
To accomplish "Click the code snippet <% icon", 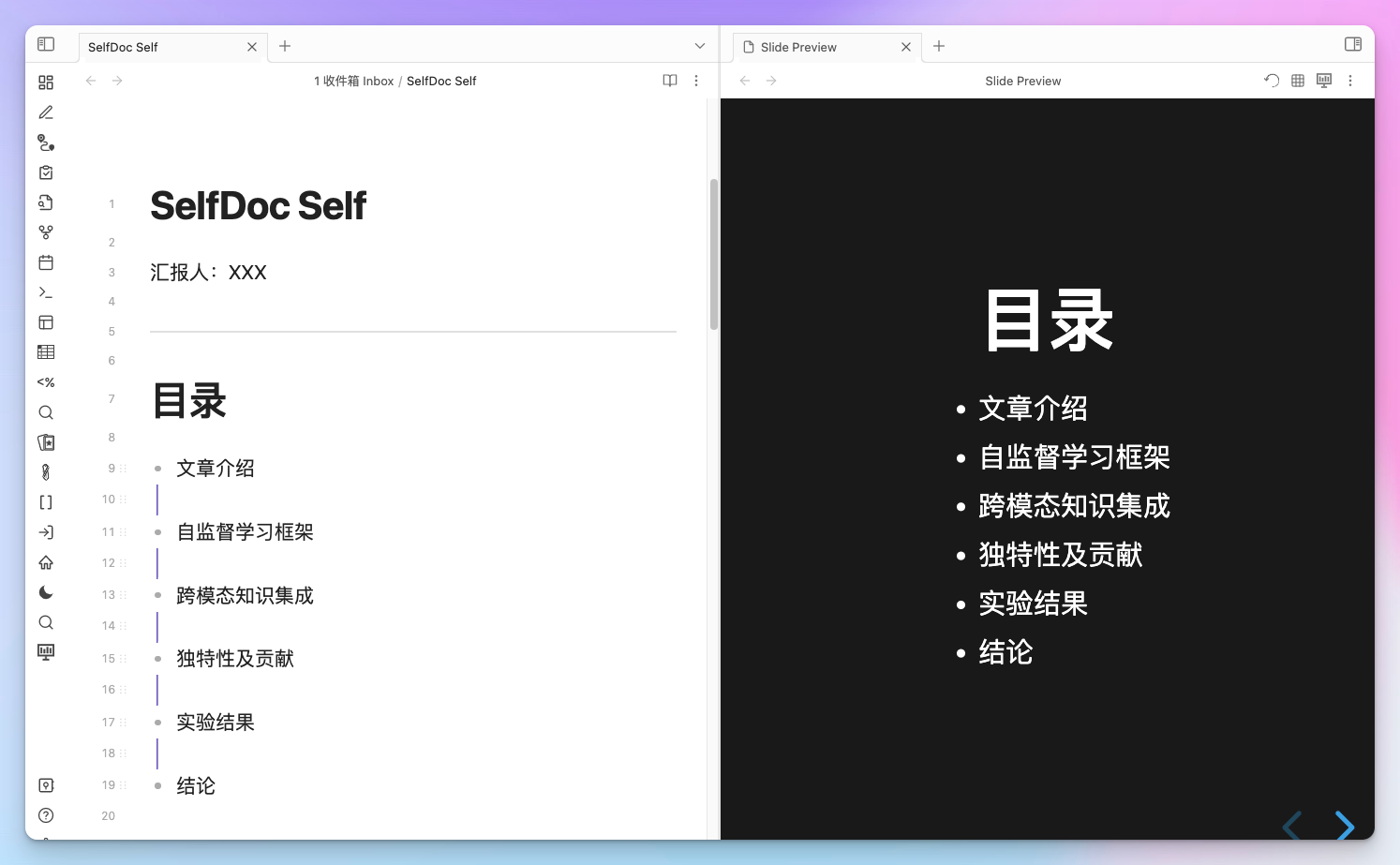I will pyautogui.click(x=46, y=381).
